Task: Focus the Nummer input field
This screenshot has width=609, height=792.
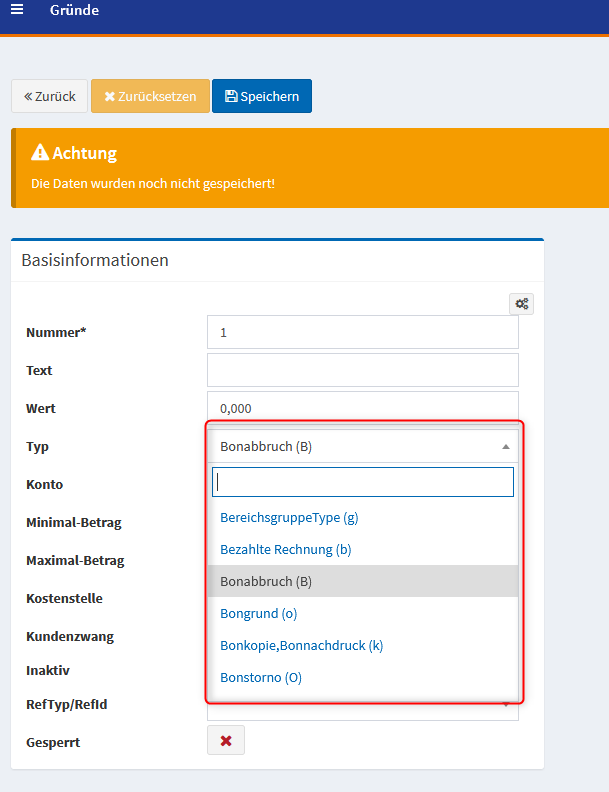Action: click(x=362, y=332)
